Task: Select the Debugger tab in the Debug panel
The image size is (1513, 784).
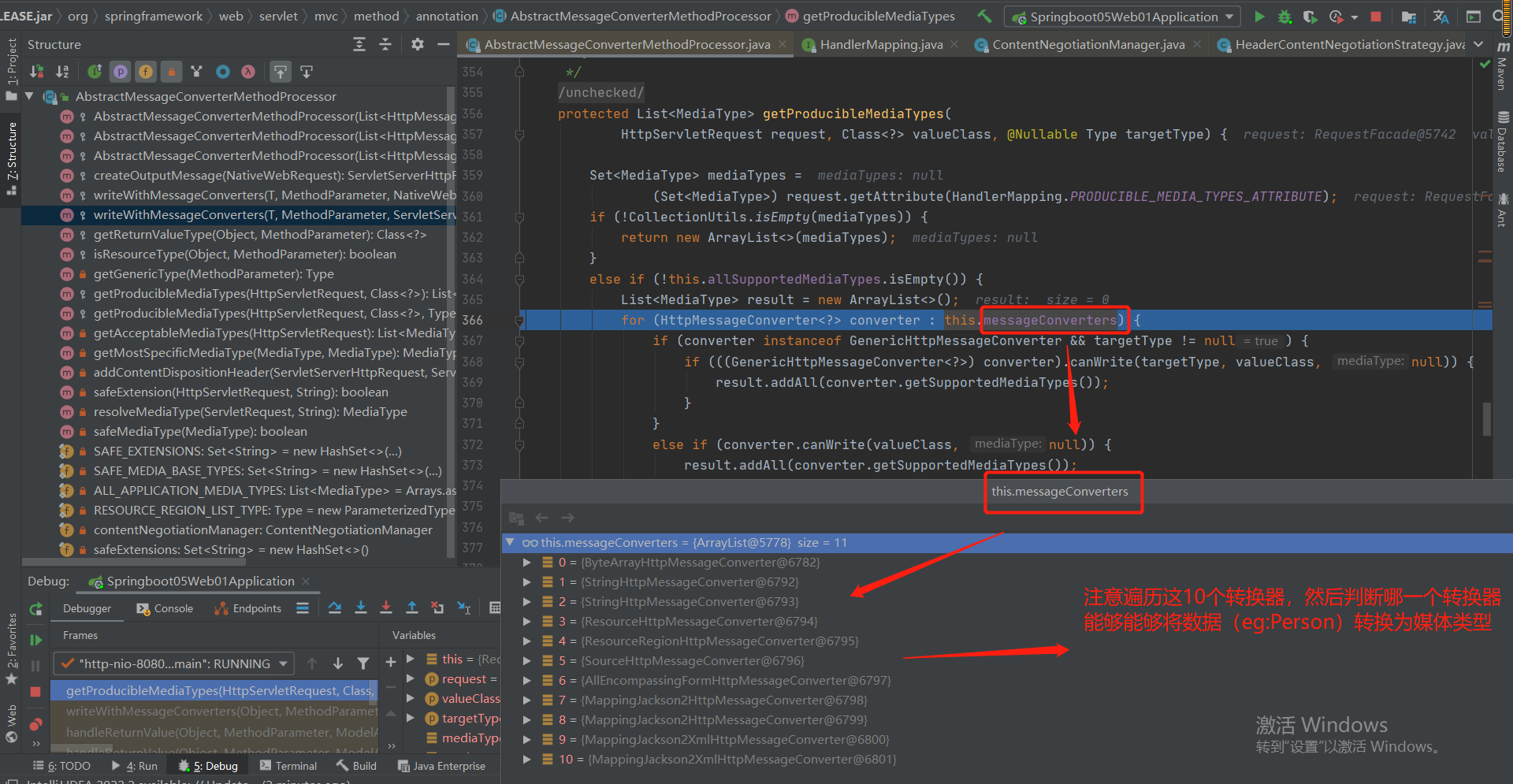Action: 87,608
